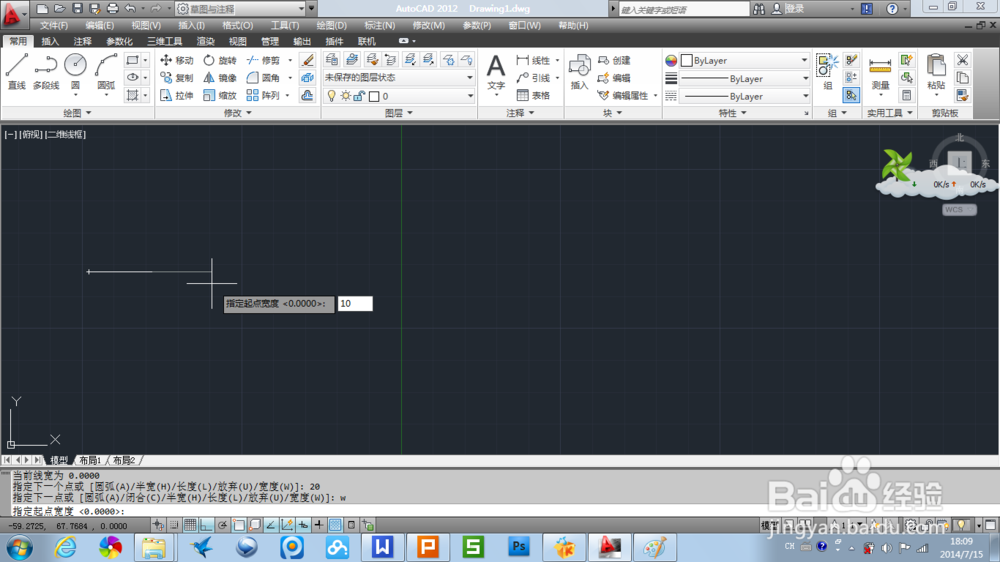Screen dimensions: 1000x562
Task: Click the 修剪 (Trim) tool
Action: coord(263,60)
